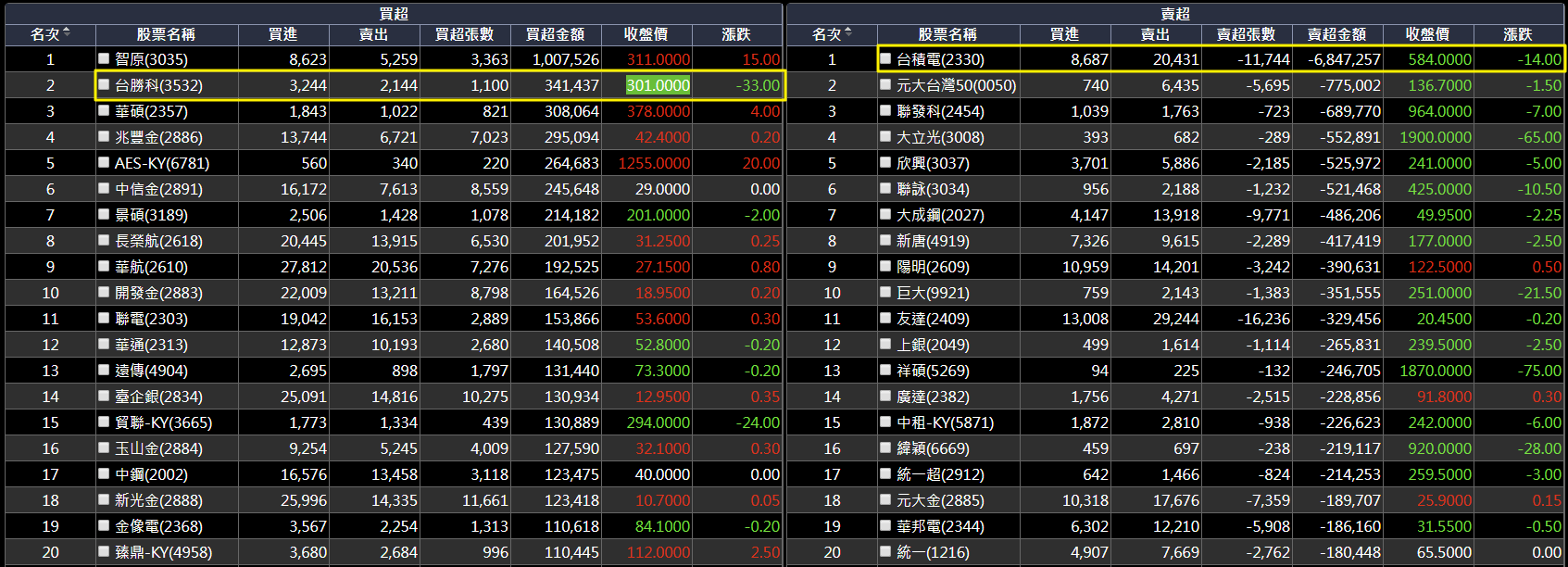Select the 買超 section title
Screen dimensions: 1568x567
click(x=394, y=13)
